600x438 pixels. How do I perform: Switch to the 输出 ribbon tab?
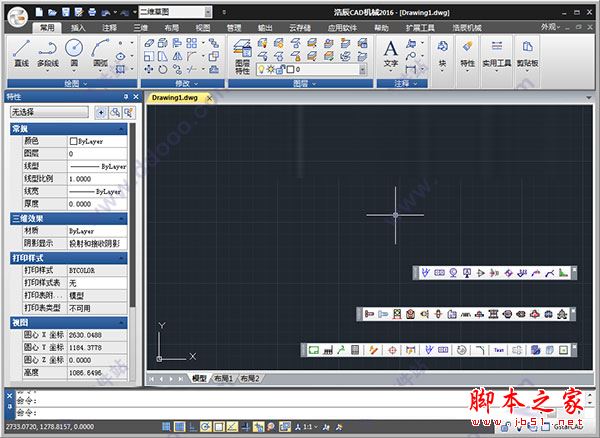(x=265, y=28)
